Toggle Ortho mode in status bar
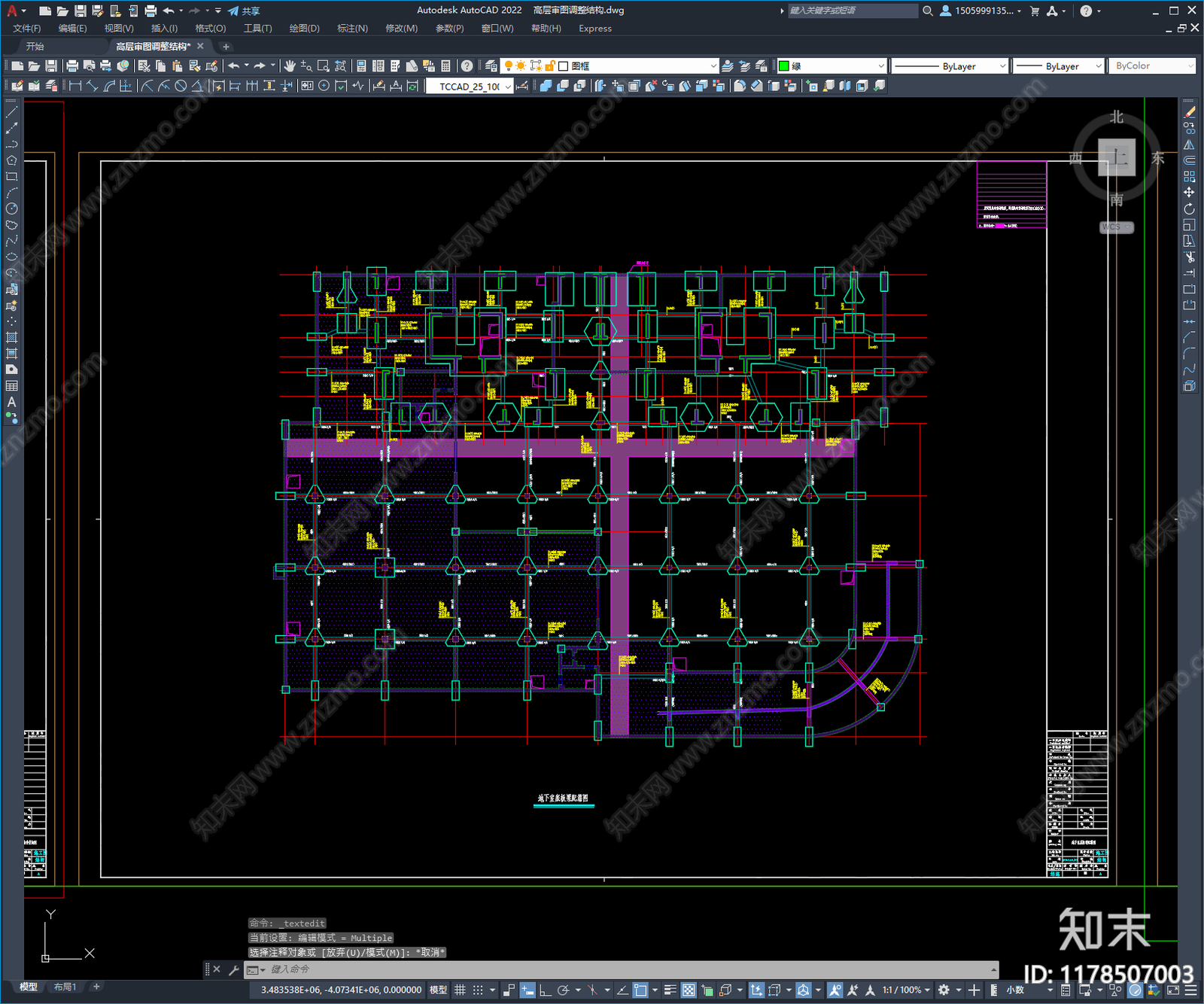 (x=545, y=990)
